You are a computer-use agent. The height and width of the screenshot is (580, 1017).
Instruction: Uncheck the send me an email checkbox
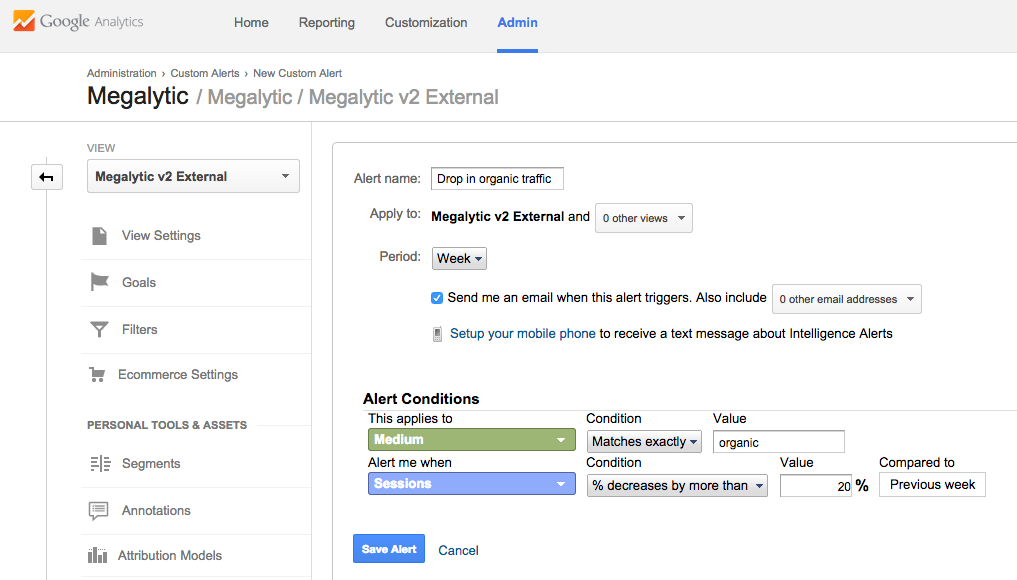click(x=437, y=298)
